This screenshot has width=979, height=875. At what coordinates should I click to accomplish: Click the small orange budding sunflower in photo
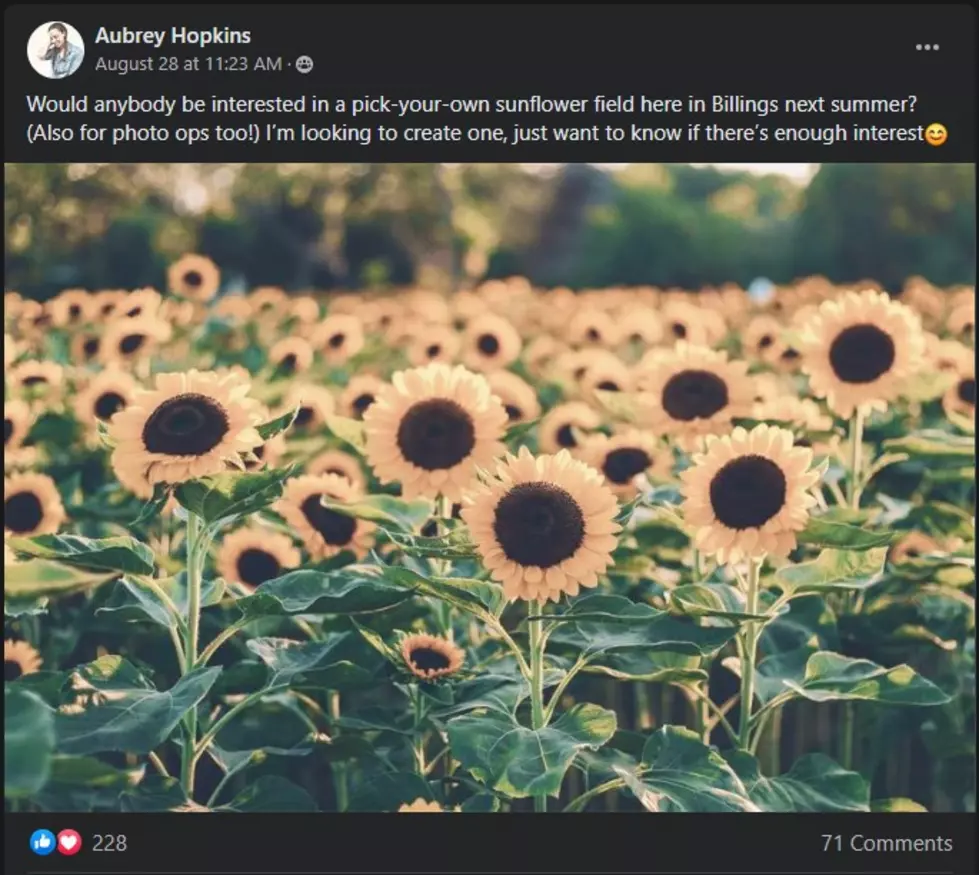pos(431,657)
